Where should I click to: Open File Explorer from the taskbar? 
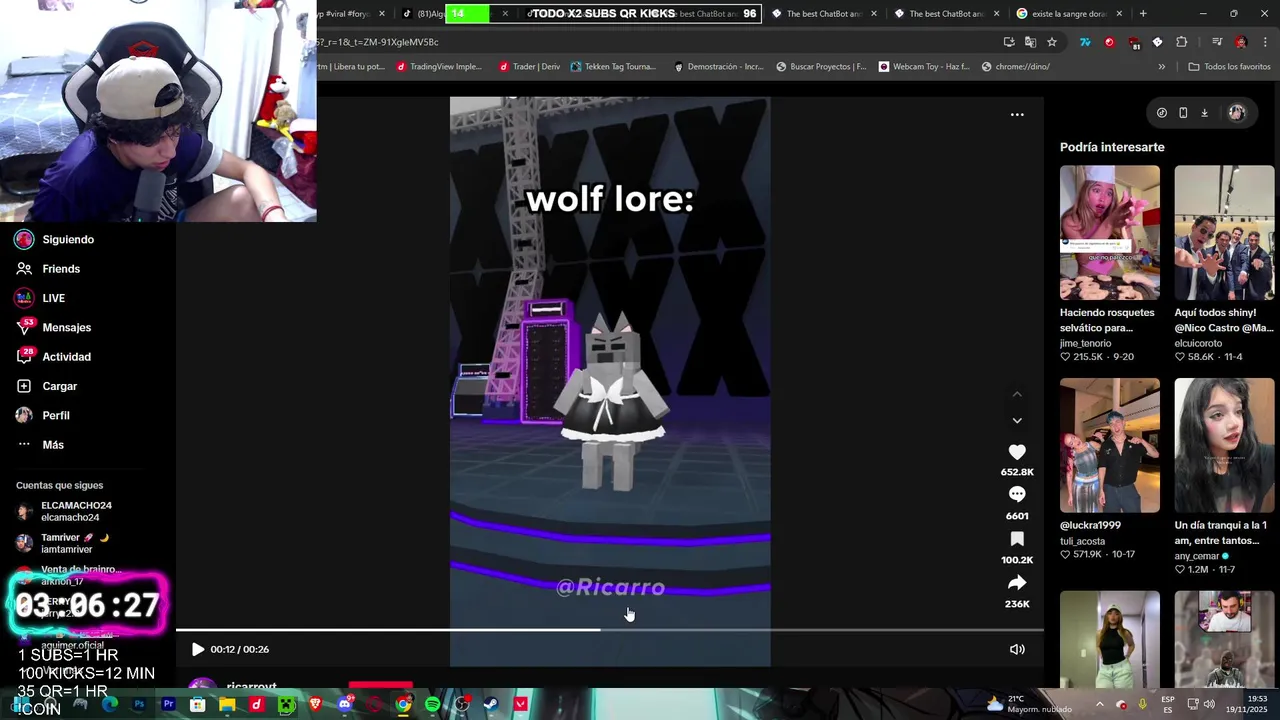[227, 704]
